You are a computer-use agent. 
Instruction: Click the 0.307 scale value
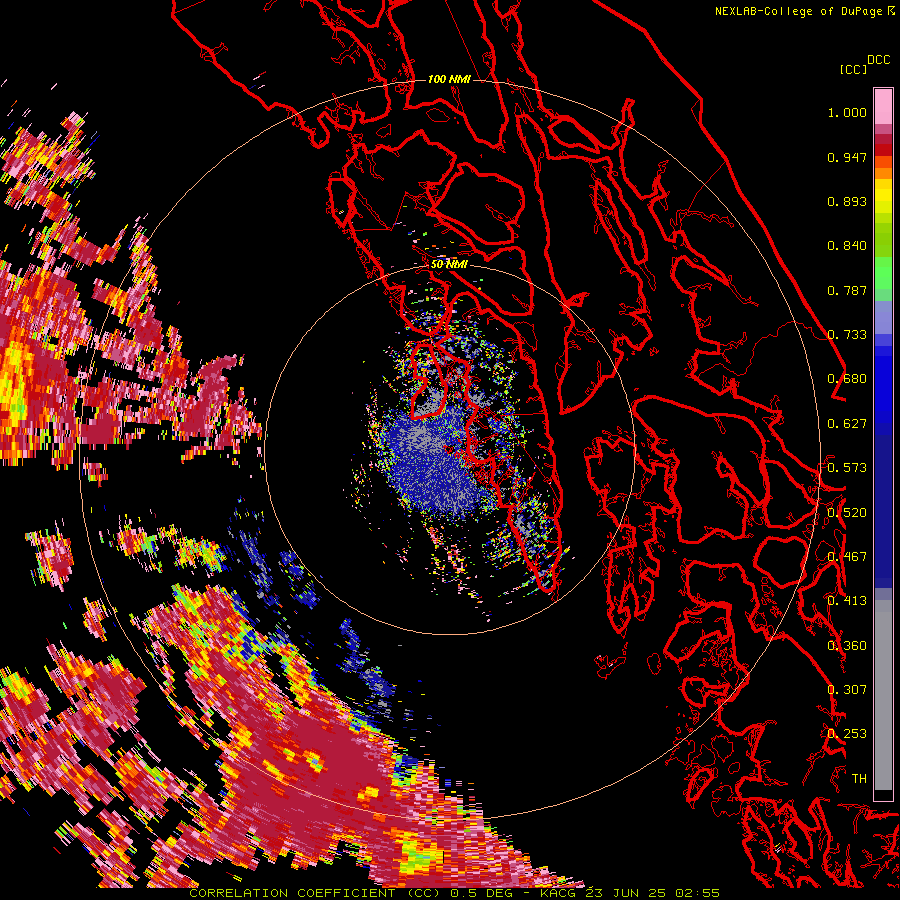(x=847, y=690)
